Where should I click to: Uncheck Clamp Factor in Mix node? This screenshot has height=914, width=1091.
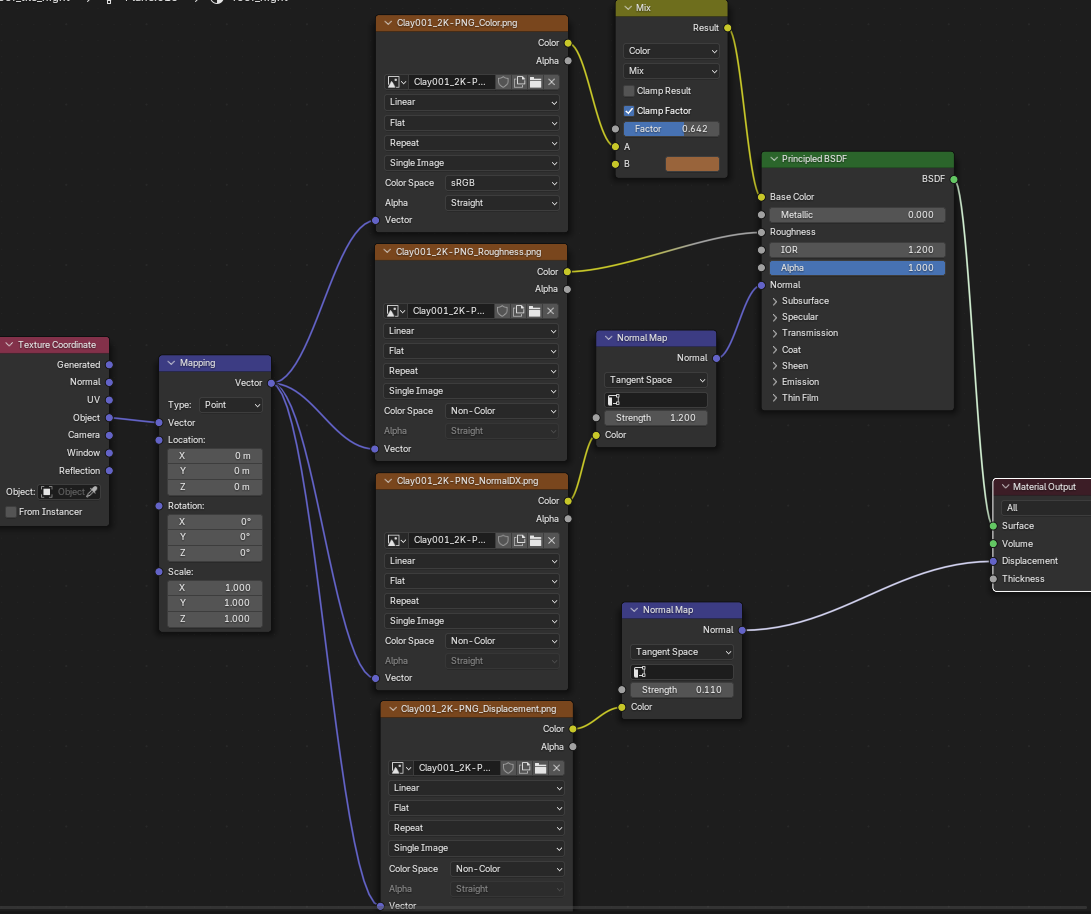629,111
